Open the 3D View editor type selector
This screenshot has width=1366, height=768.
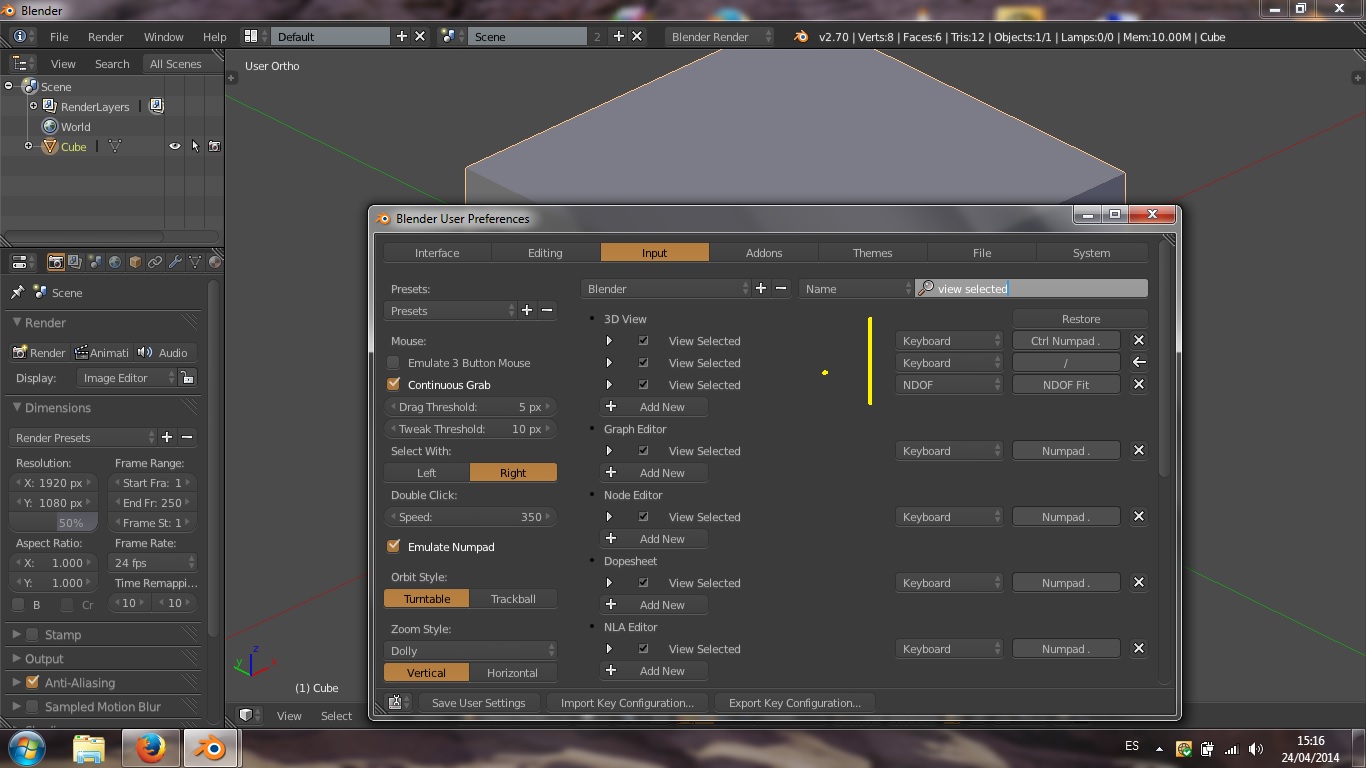[x=250, y=715]
